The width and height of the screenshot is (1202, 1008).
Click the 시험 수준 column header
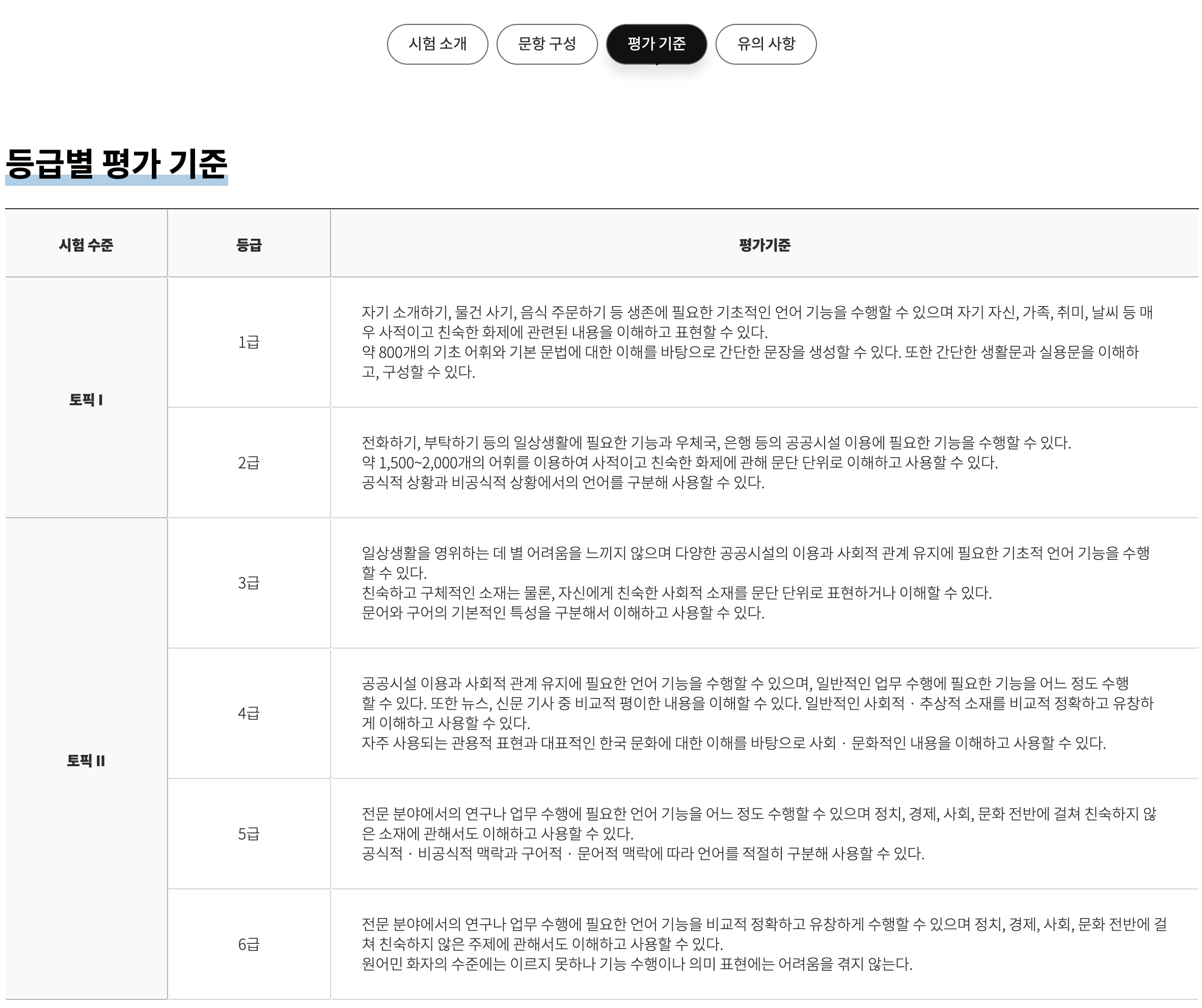86,245
